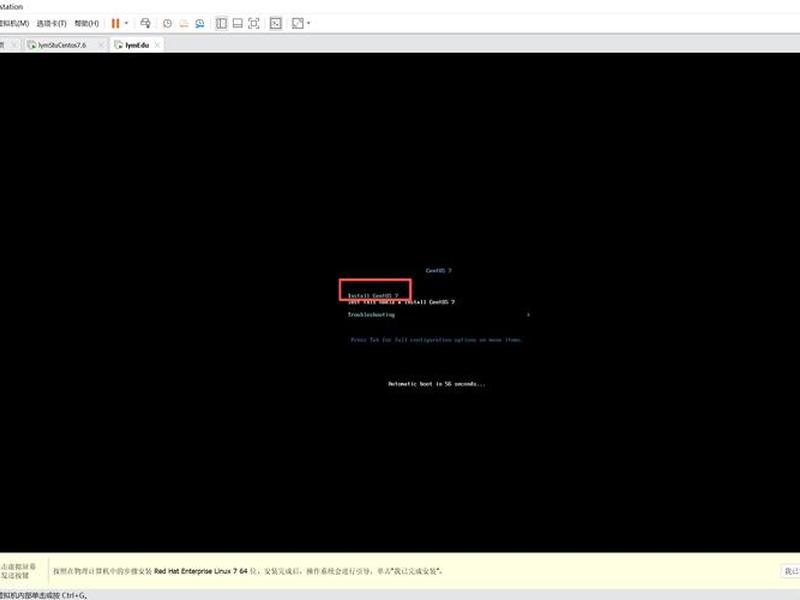The height and width of the screenshot is (600, 800).
Task: Open the console view icon
Action: (x=276, y=23)
